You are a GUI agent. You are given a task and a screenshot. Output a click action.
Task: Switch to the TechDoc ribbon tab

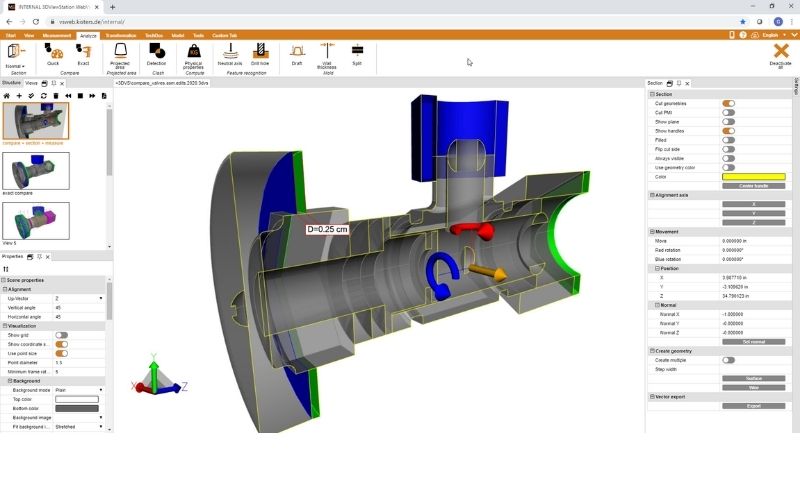click(154, 36)
